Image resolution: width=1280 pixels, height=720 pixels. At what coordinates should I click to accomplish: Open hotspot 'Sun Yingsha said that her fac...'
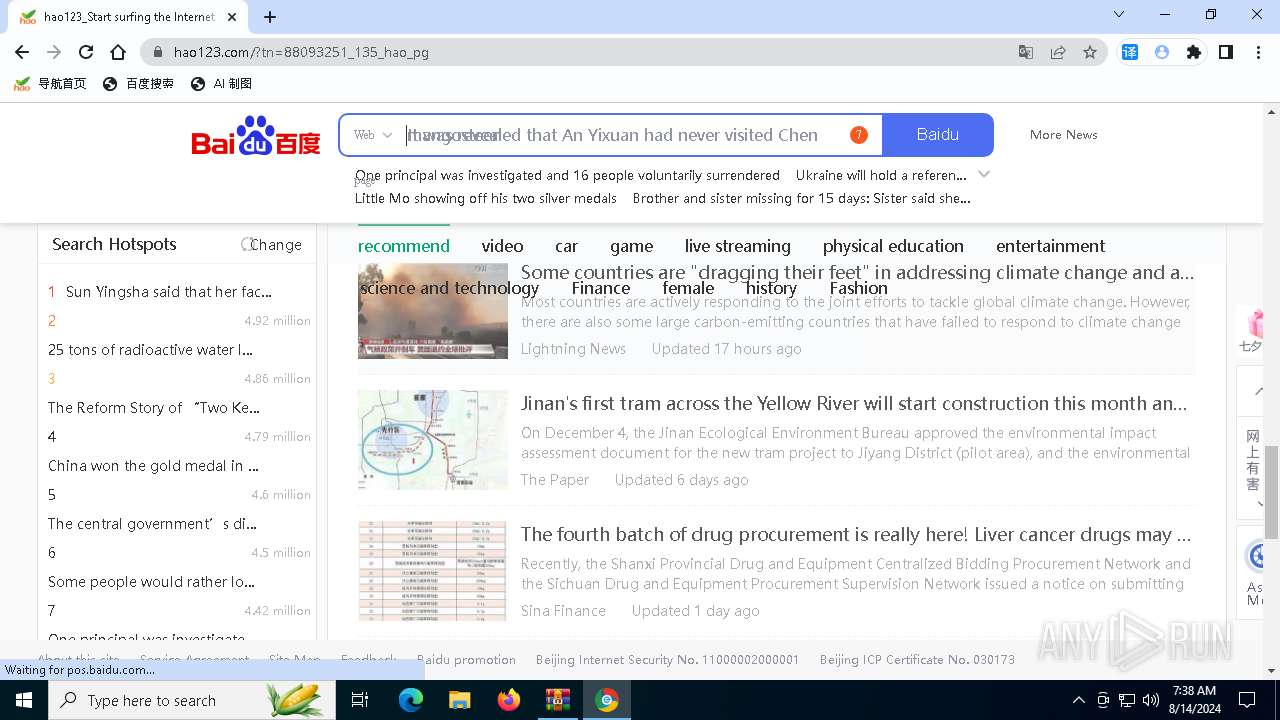click(x=169, y=292)
